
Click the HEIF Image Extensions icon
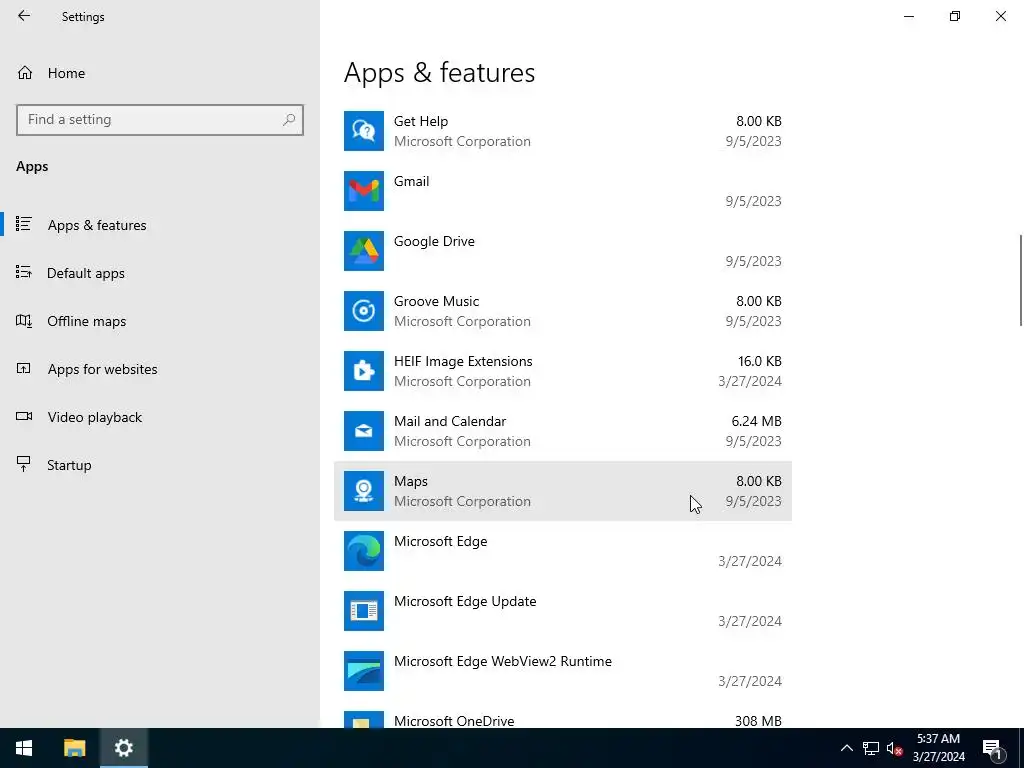tap(364, 371)
